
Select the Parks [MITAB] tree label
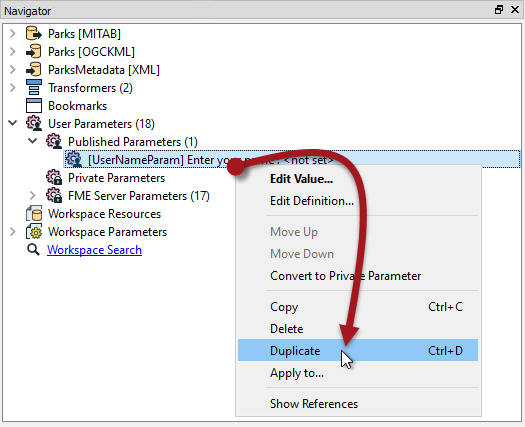(84, 34)
